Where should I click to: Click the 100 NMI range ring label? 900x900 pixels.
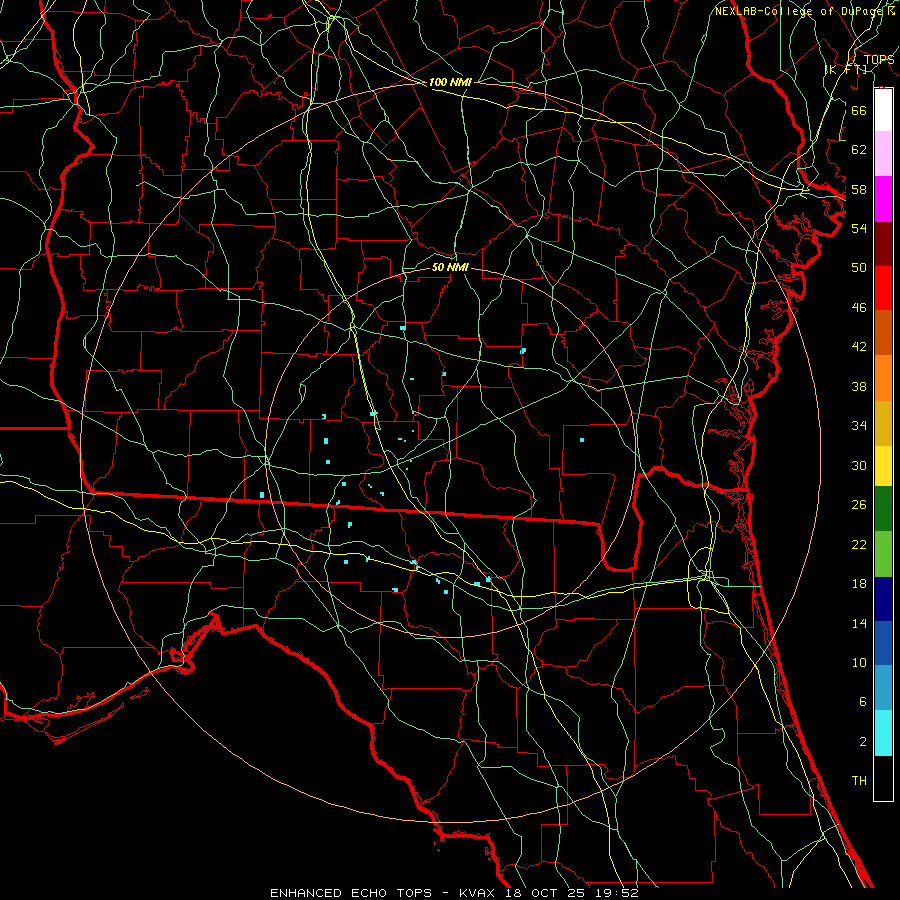click(x=450, y=82)
